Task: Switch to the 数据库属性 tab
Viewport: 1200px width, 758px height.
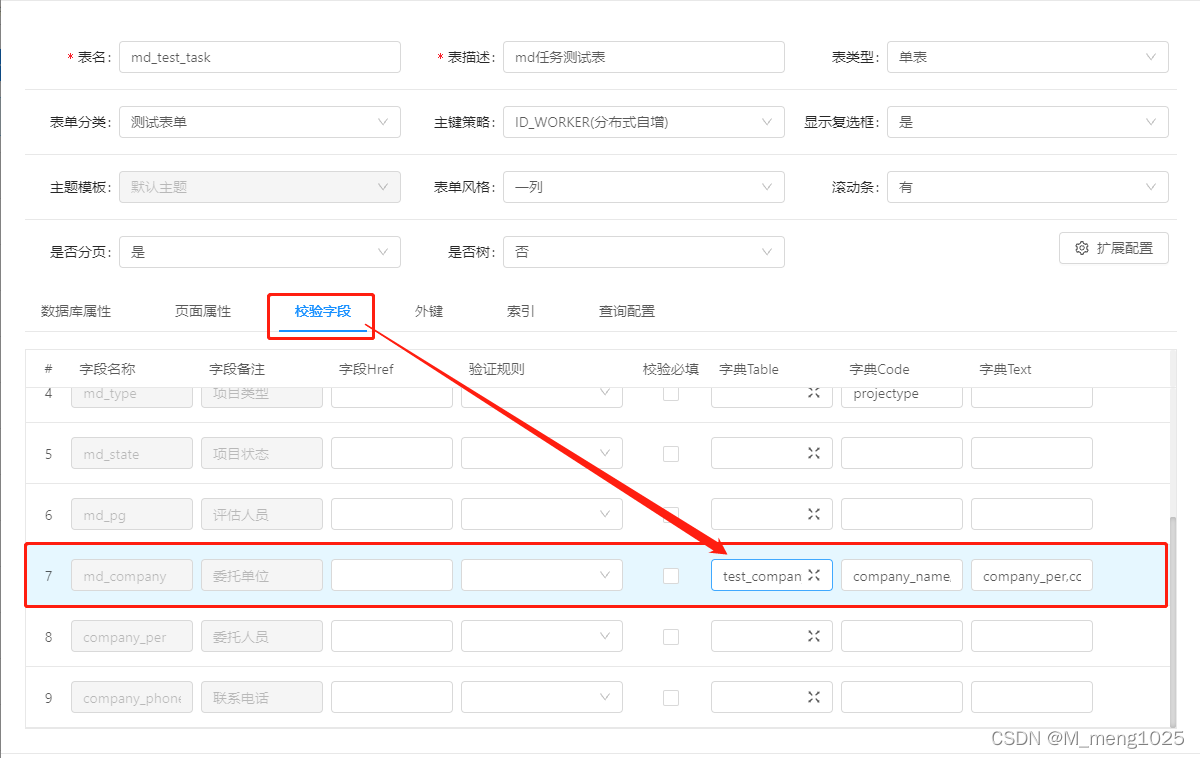Action: click(76, 311)
